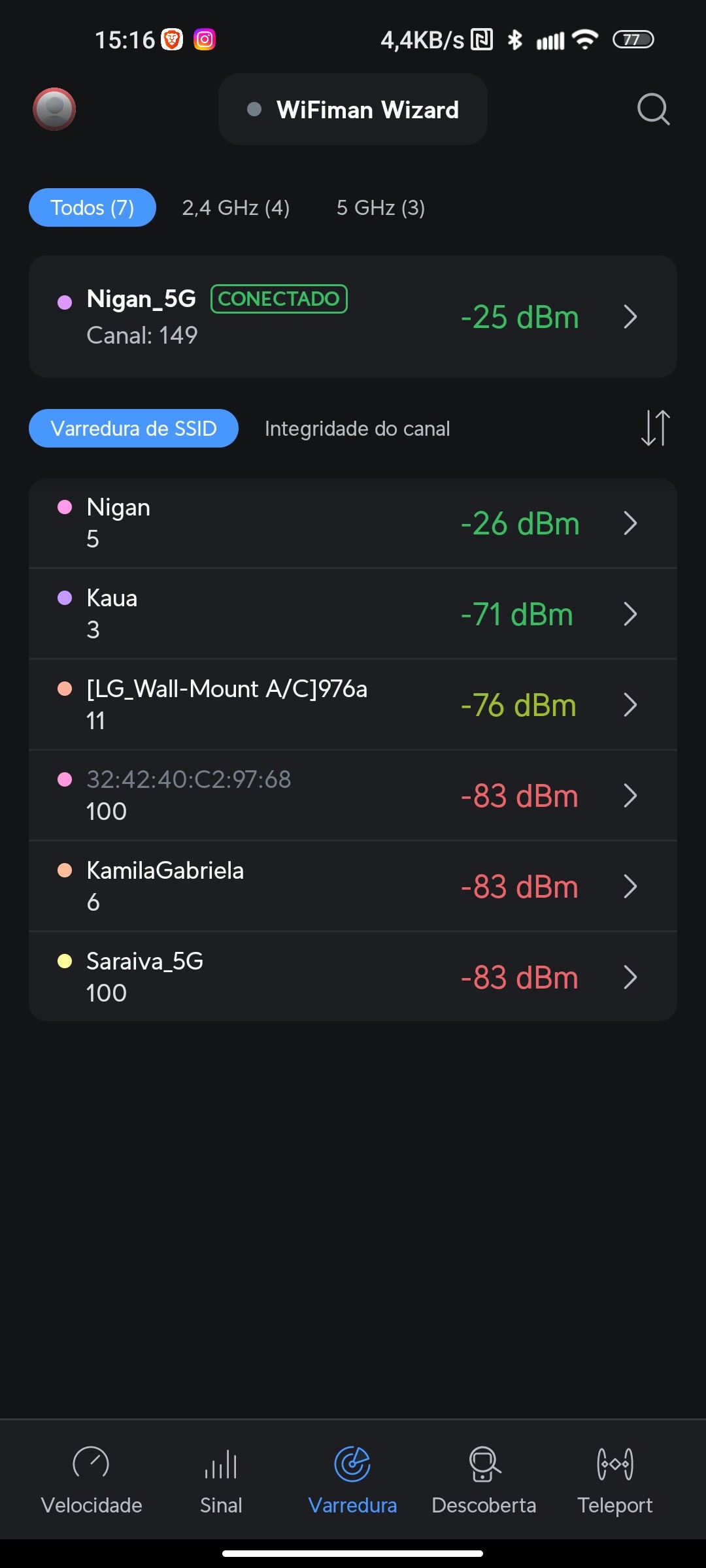Screen dimensions: 706x1568
Task: Expand the Saraiva_5G network chevron
Action: pyautogui.click(x=630, y=977)
